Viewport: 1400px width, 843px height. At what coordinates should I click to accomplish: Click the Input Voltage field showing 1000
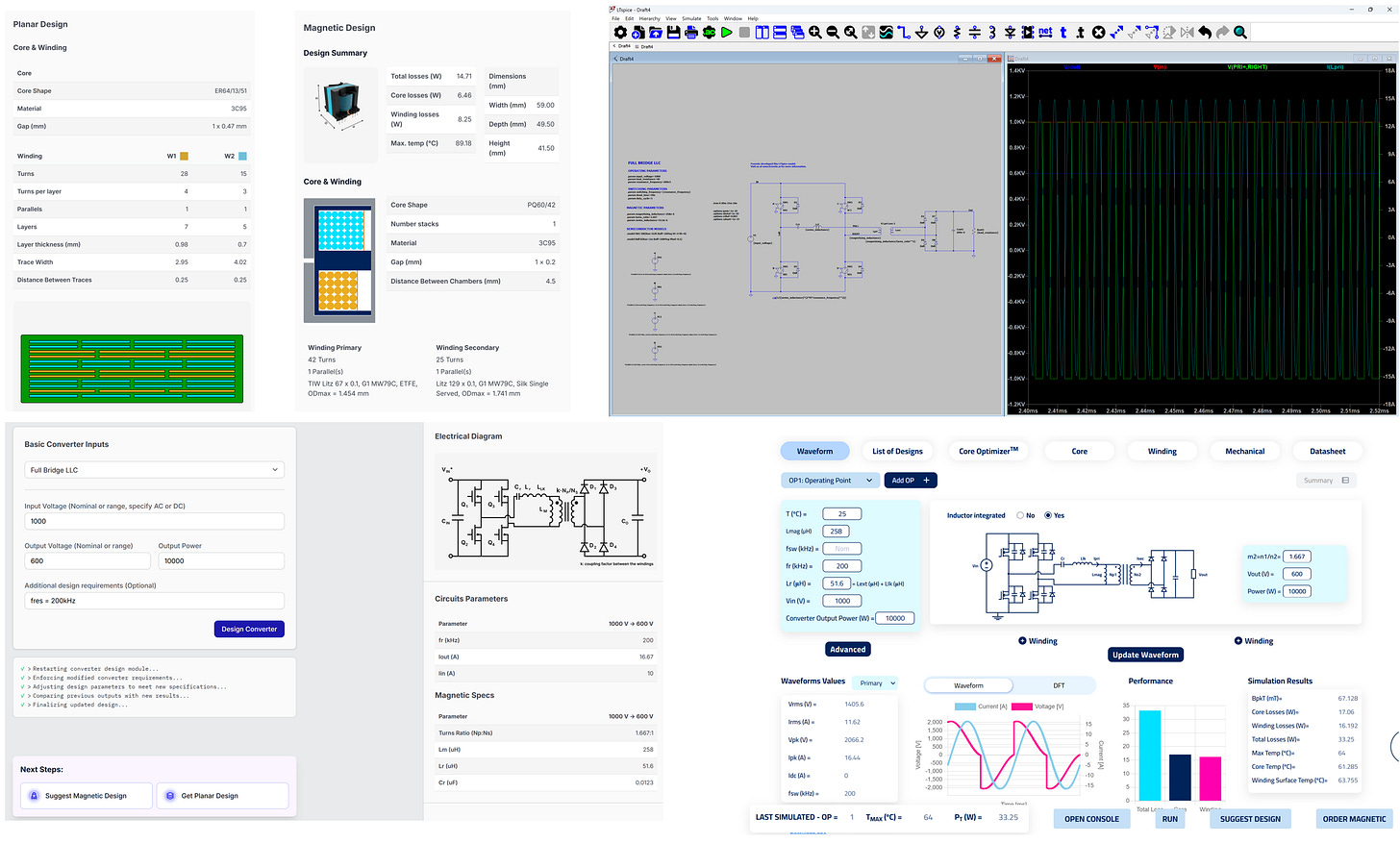point(154,521)
